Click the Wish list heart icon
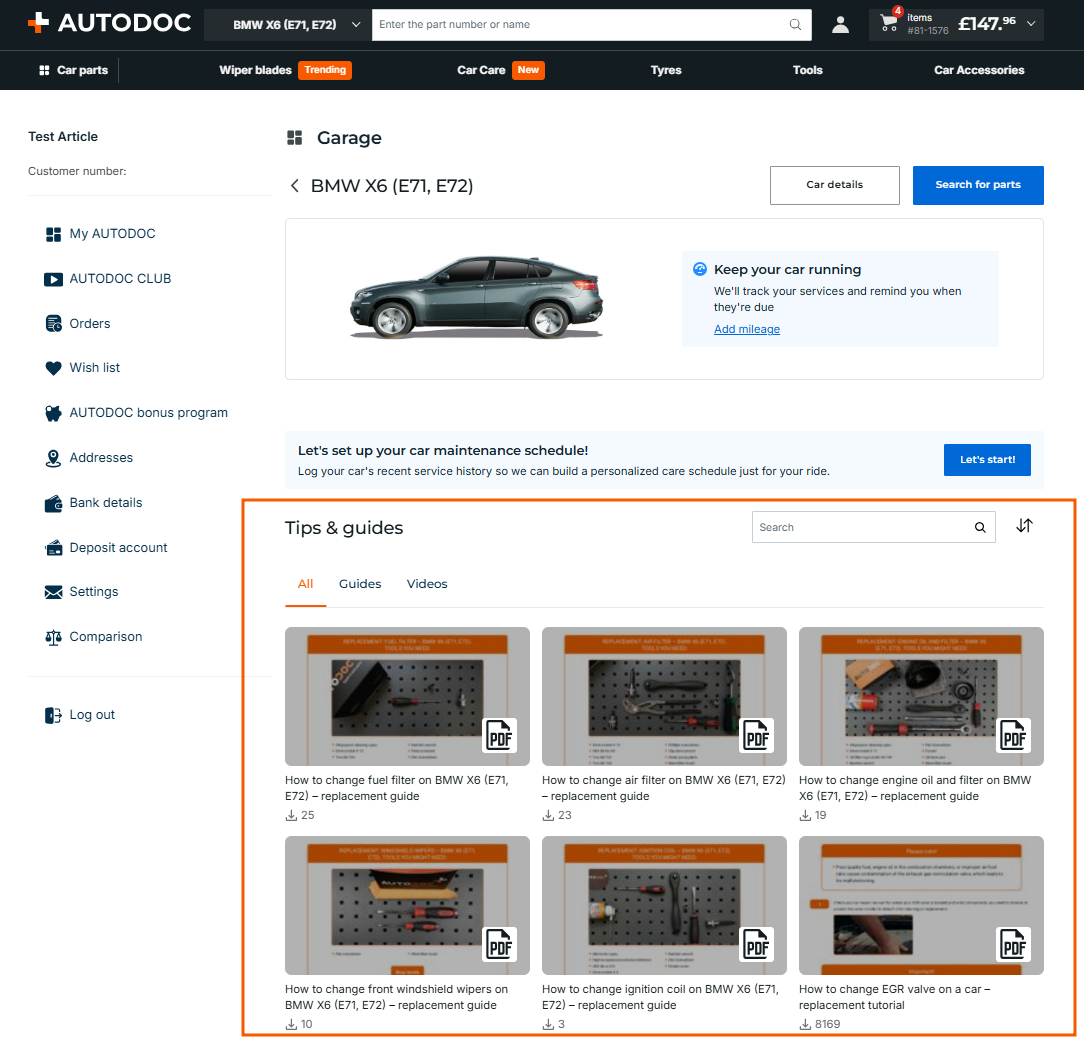This screenshot has width=1084, height=1040. 53,368
